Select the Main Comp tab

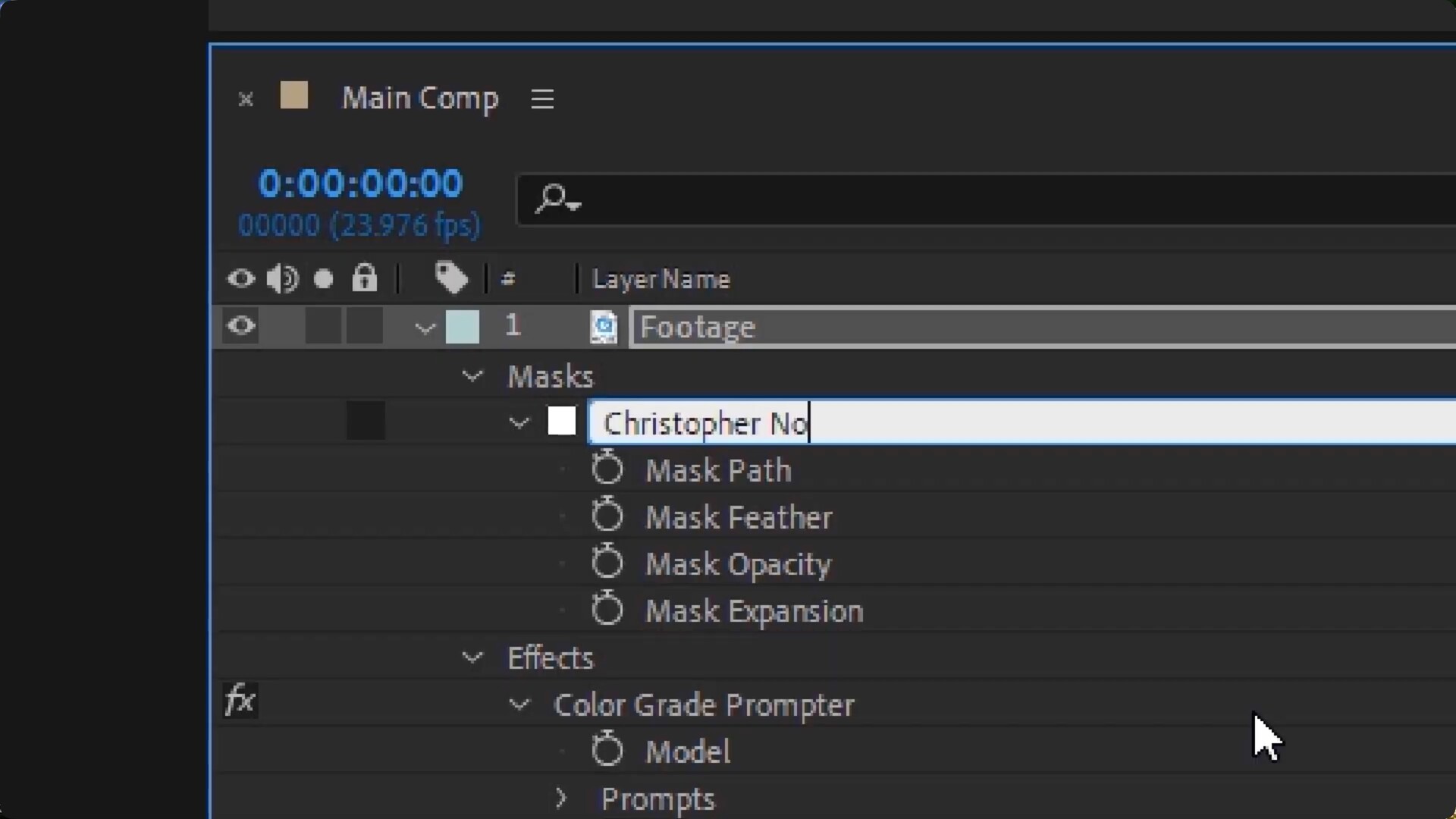(x=420, y=99)
